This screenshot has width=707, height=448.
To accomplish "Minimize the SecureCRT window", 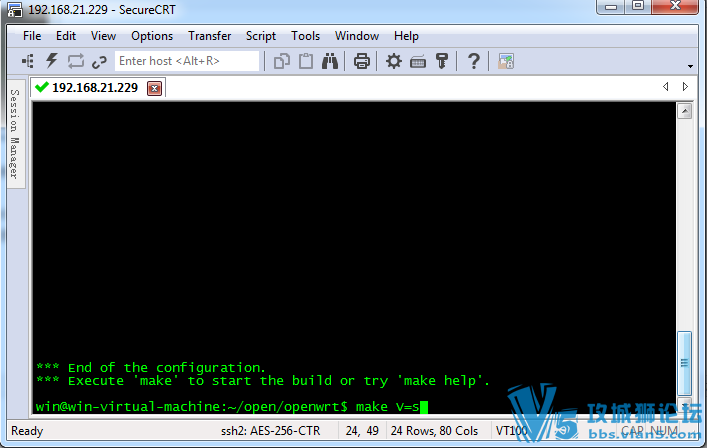I will pos(611,6).
